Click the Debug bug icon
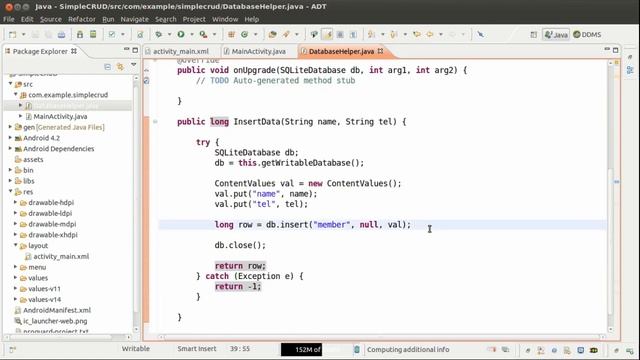The image size is (640, 360). [x=159, y=35]
